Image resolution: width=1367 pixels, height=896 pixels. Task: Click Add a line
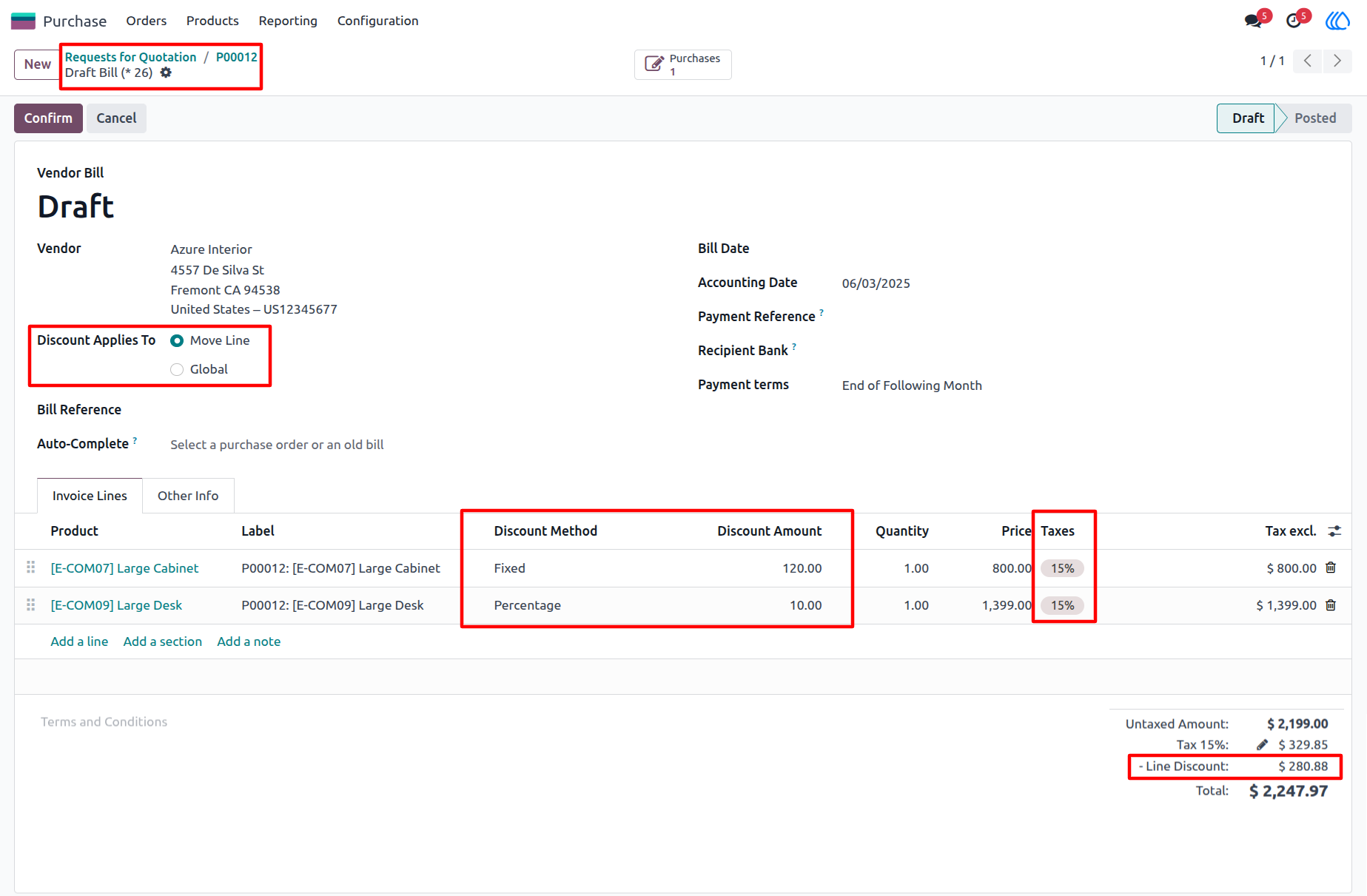point(79,641)
